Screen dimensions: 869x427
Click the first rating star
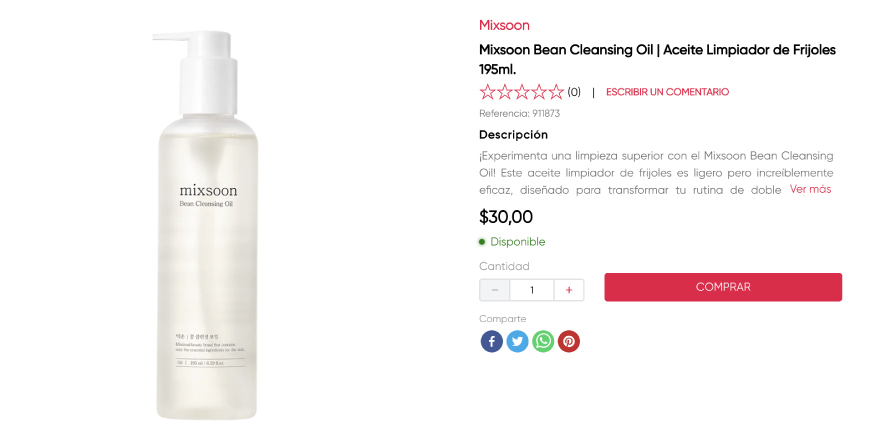(488, 92)
